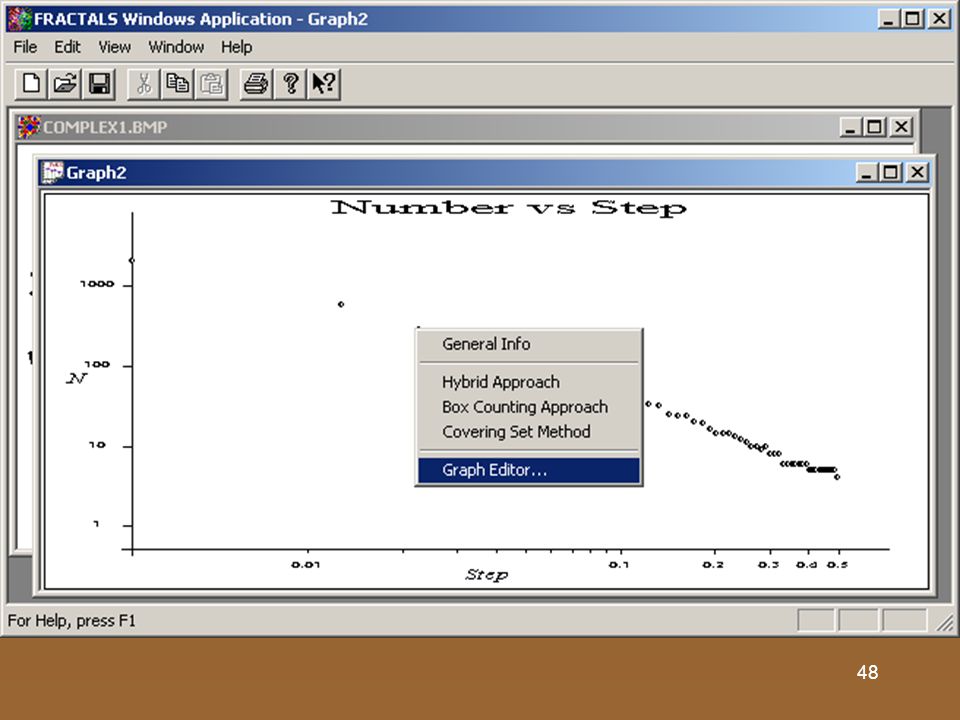Print using the printer icon
This screenshot has height=720, width=960.
[x=255, y=83]
